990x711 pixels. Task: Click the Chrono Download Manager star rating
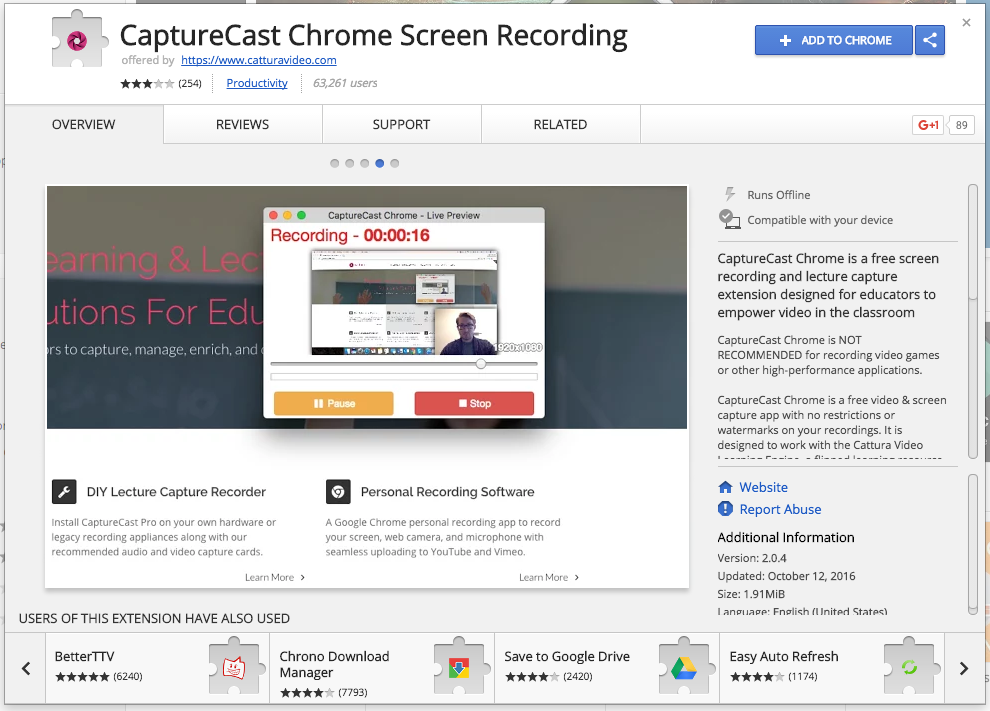click(x=307, y=693)
